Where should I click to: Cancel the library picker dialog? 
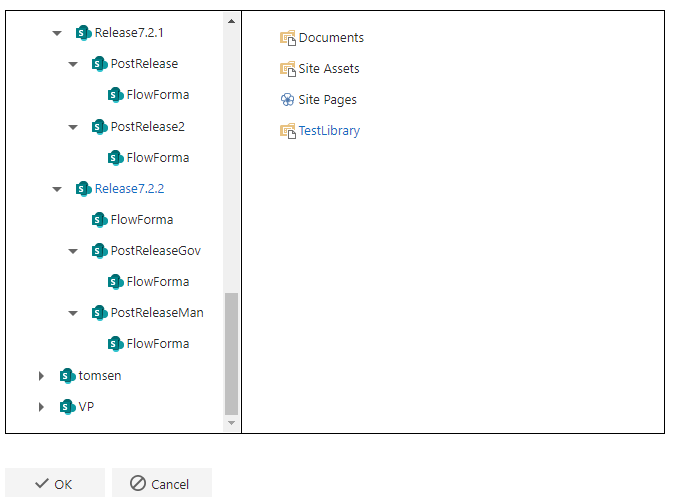click(162, 483)
